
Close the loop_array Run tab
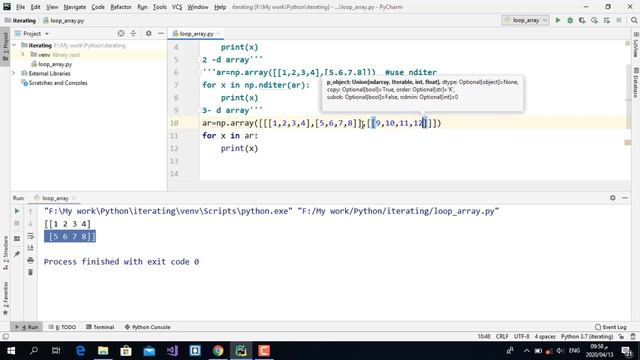[x=74, y=198]
